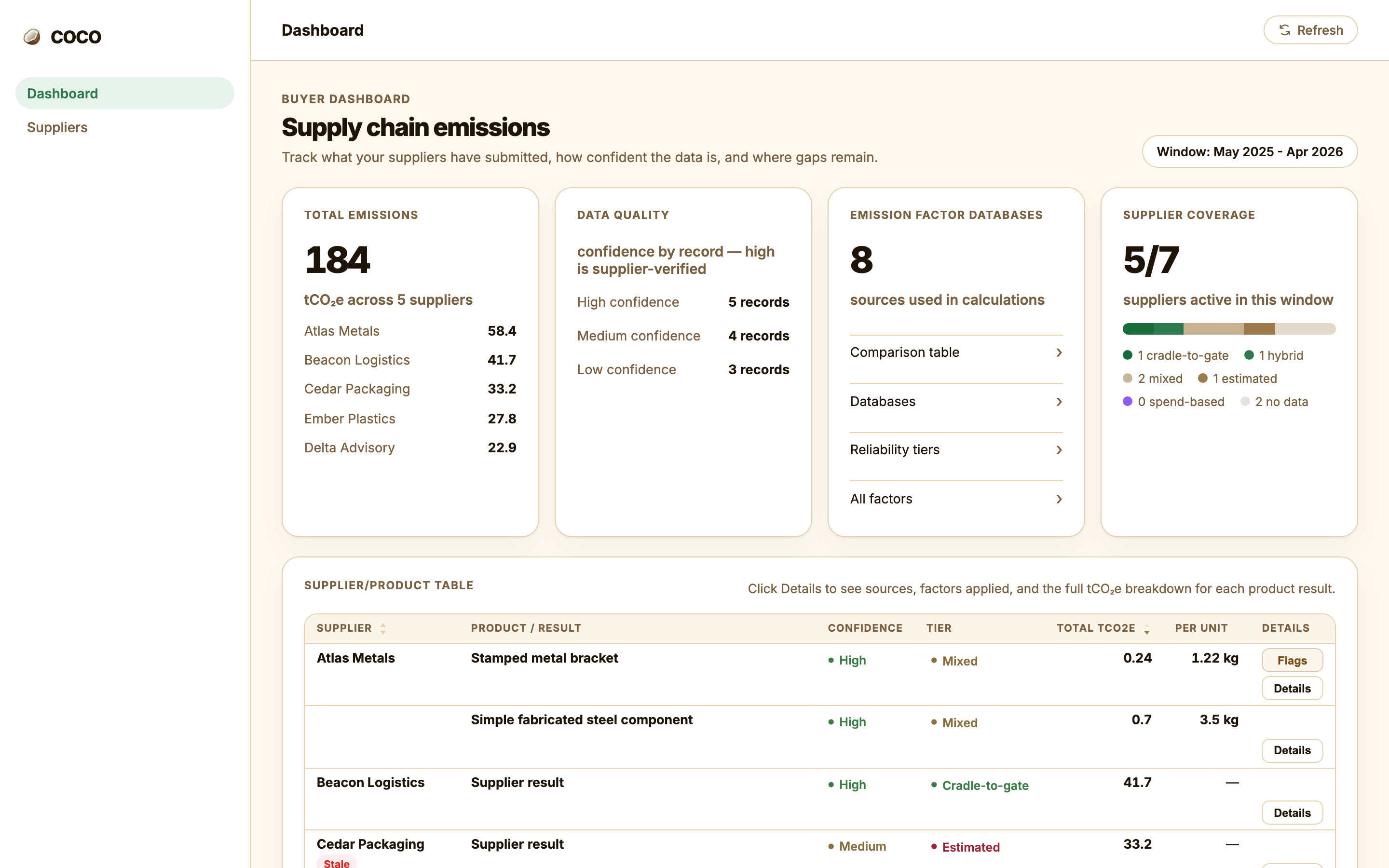Click the refresh arrows icon
This screenshot has height=868, width=1389.
click(1284, 30)
